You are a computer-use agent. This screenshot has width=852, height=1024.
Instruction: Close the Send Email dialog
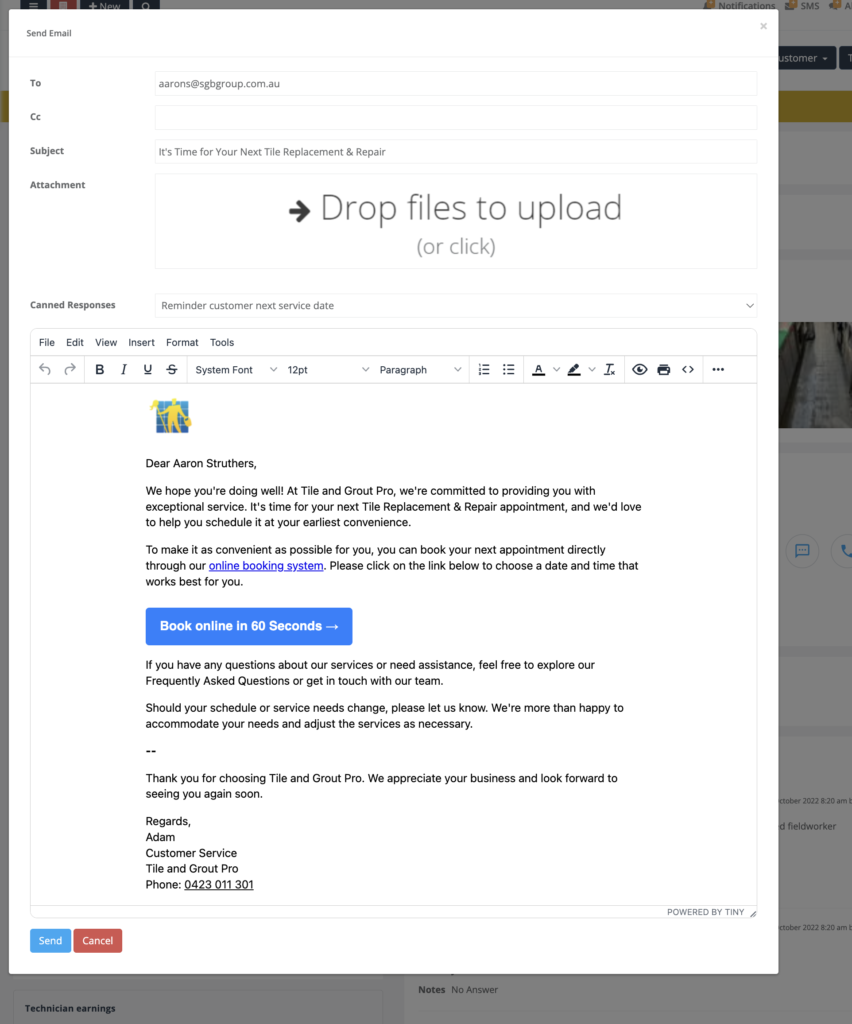pyautogui.click(x=763, y=26)
